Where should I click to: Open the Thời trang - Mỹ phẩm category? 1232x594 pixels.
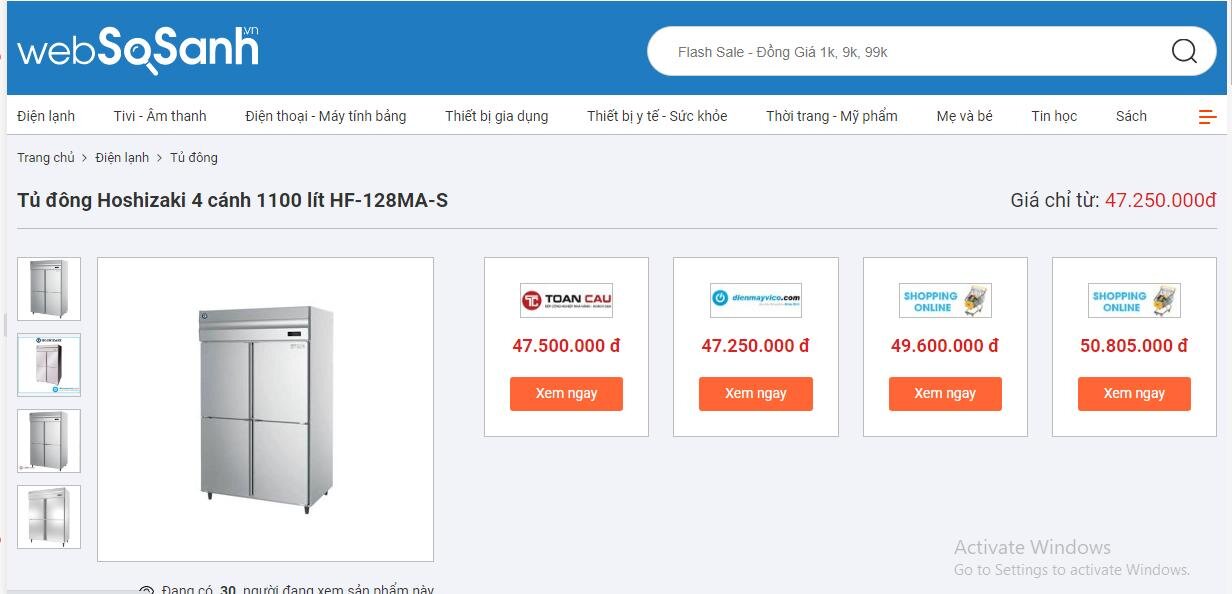831,116
